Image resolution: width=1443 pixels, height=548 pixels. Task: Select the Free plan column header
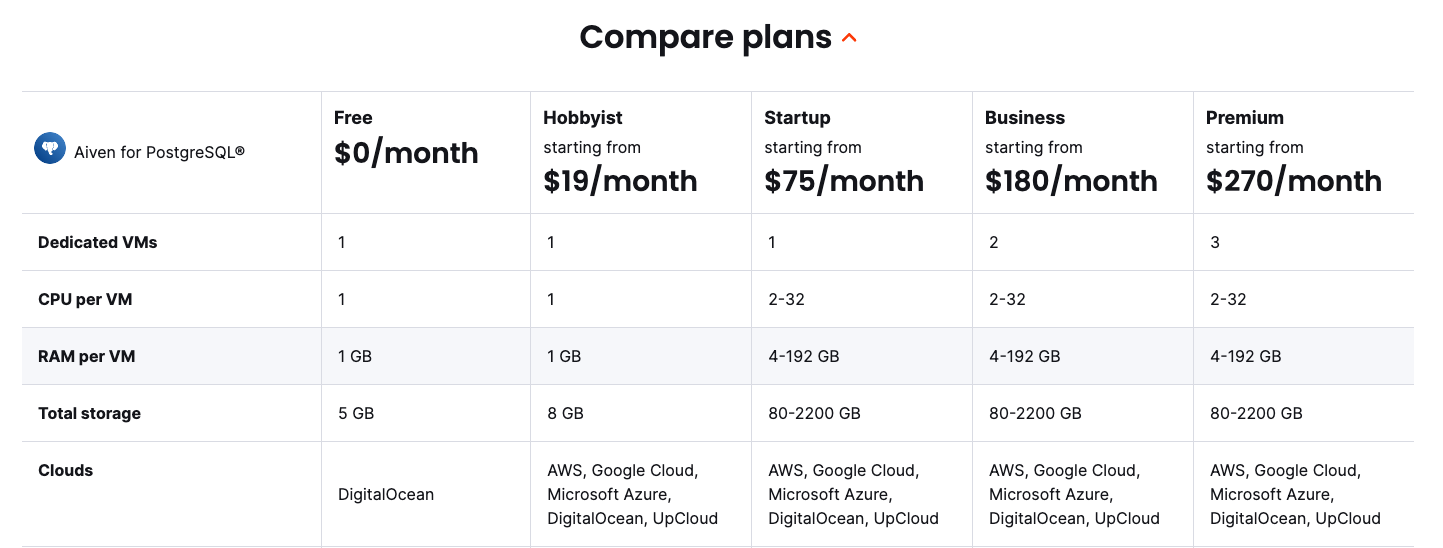pos(353,118)
